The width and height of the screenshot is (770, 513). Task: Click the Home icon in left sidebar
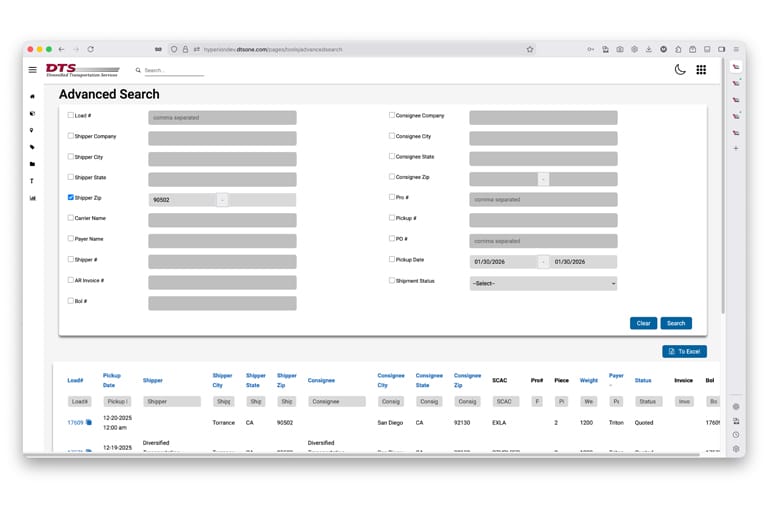pyautogui.click(x=32, y=96)
